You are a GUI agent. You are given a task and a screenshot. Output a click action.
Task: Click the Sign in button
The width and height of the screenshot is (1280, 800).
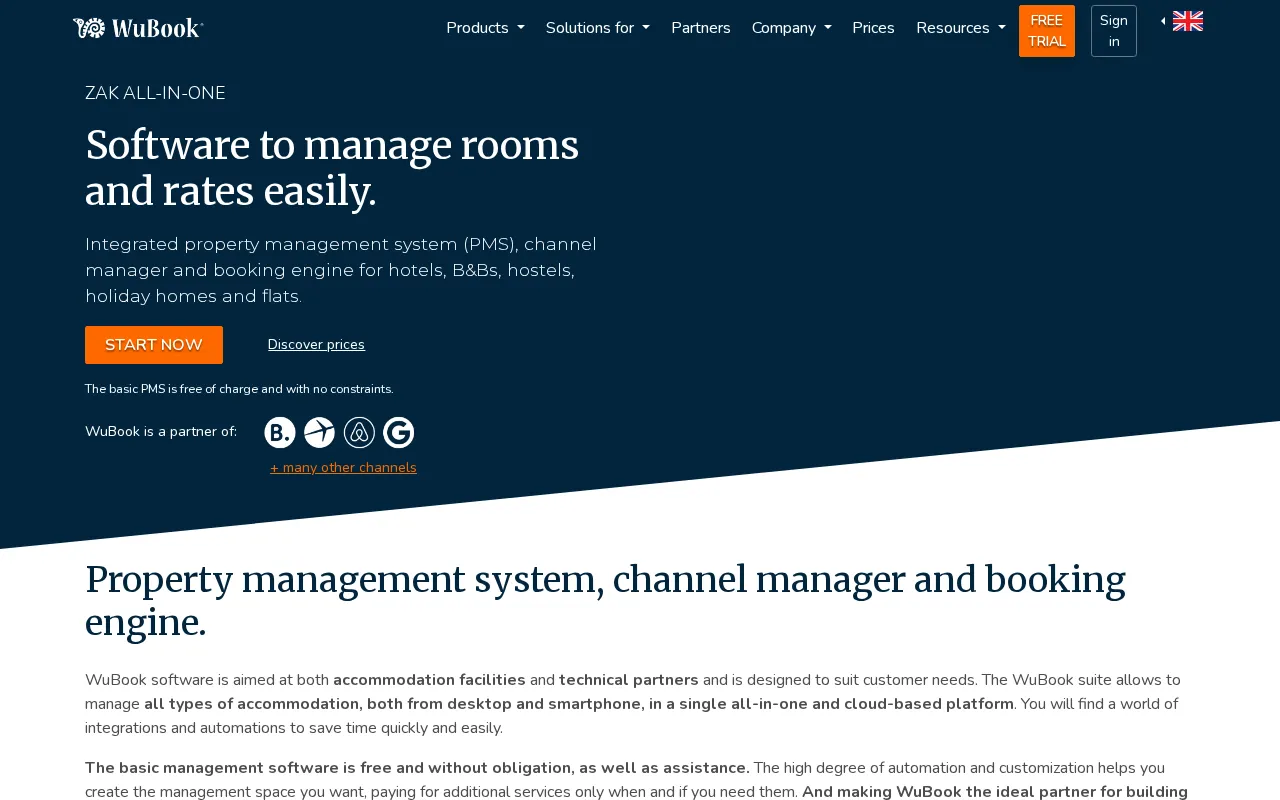[x=1114, y=31]
